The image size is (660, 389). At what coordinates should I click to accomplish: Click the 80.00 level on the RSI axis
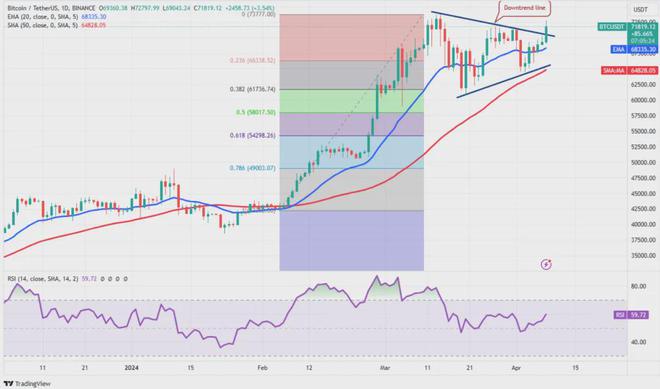639,286
